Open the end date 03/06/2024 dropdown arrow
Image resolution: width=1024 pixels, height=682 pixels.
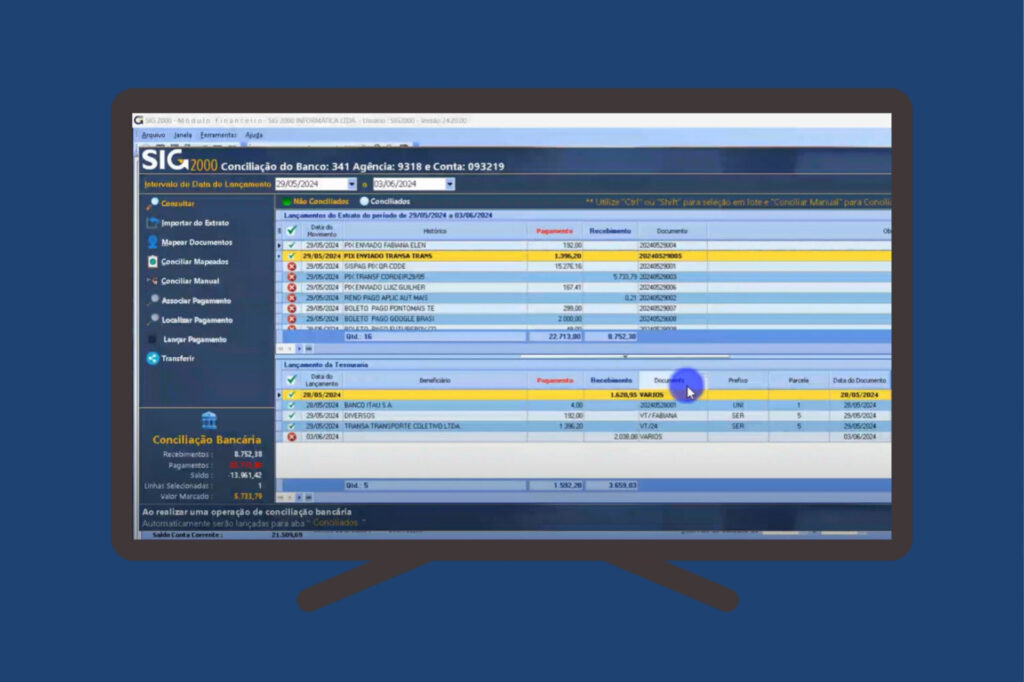(x=450, y=184)
